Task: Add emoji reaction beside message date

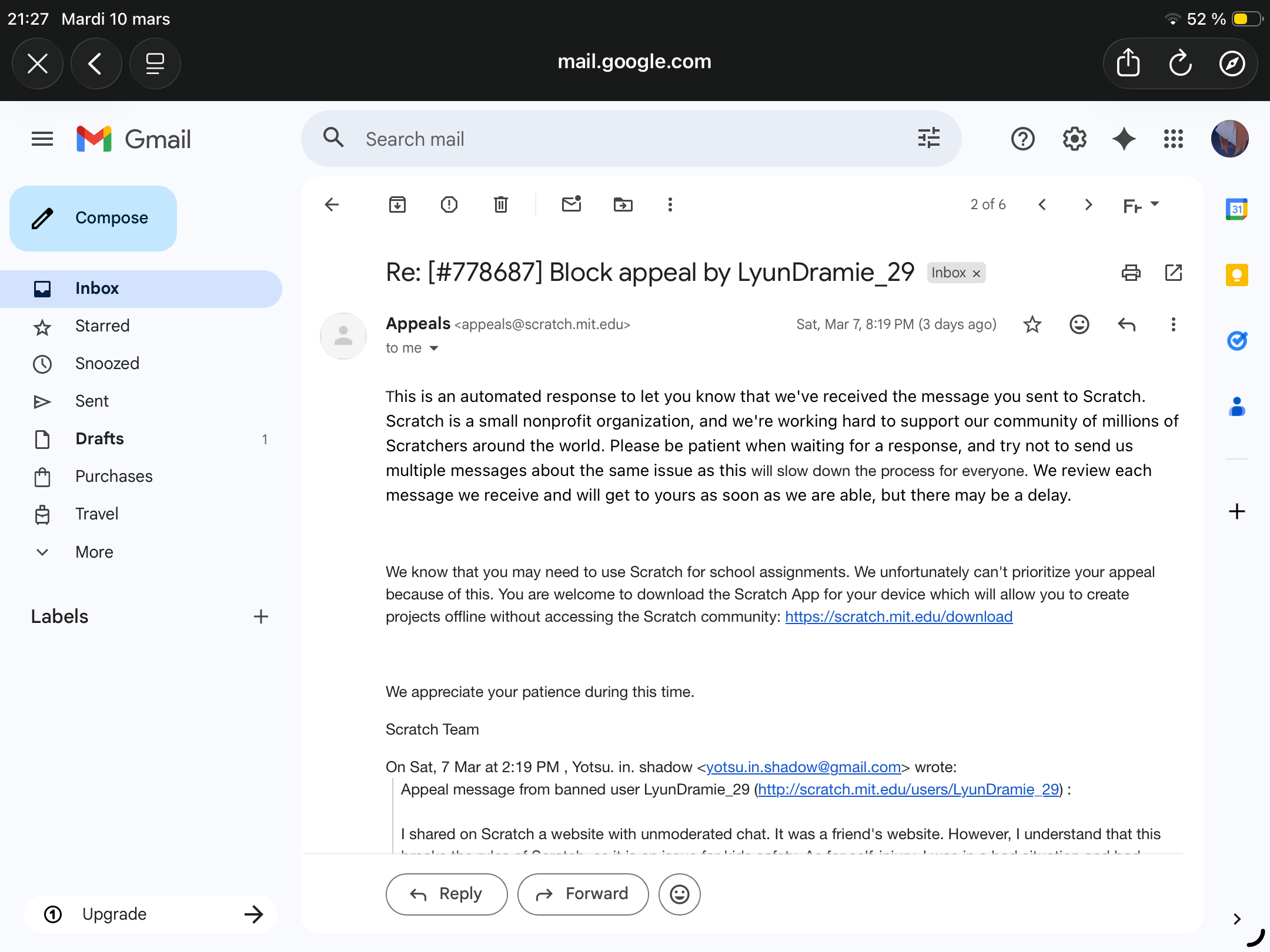Action: pyautogui.click(x=1079, y=324)
